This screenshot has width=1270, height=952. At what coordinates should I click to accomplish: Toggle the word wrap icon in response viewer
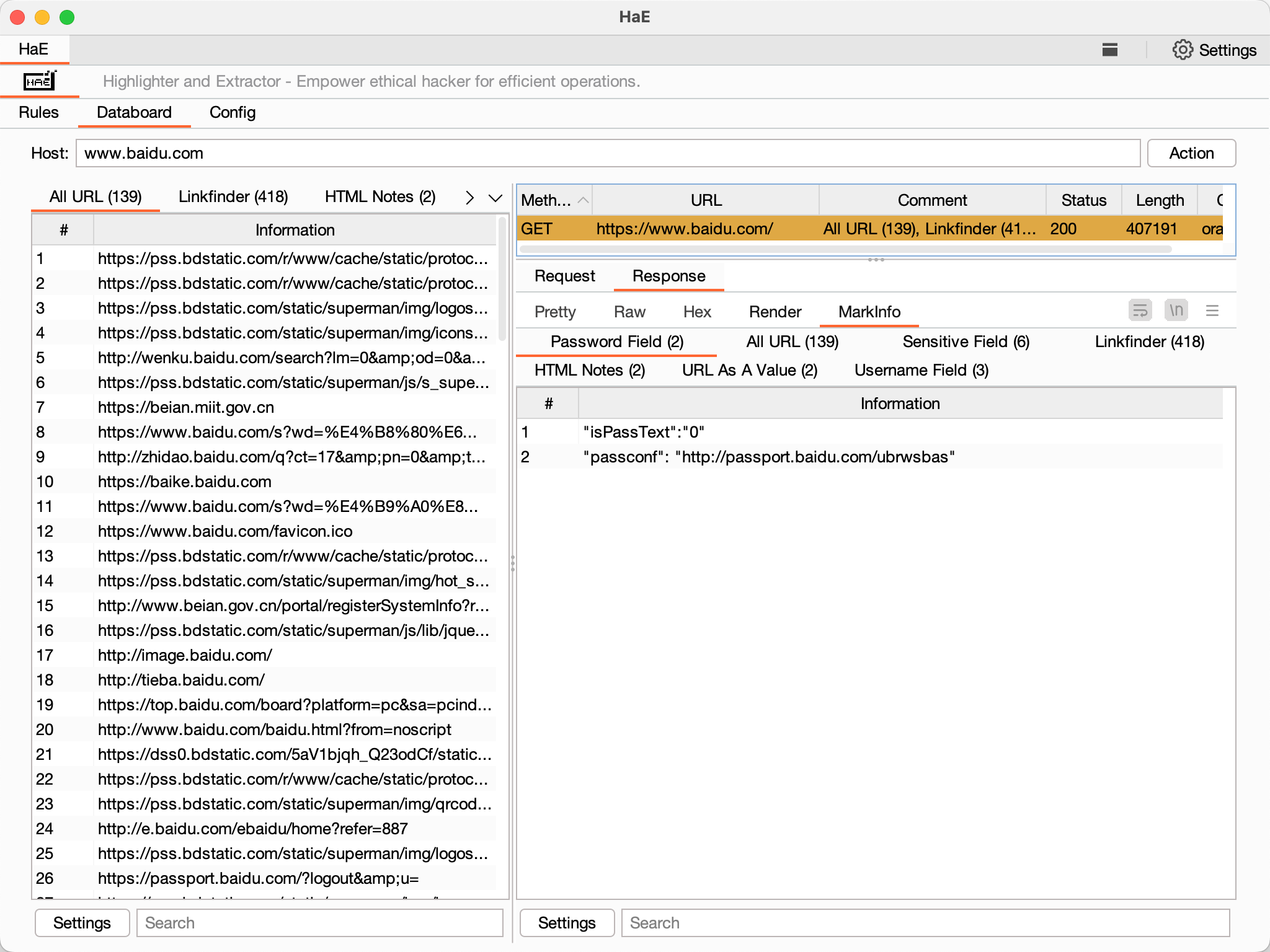[x=1140, y=311]
